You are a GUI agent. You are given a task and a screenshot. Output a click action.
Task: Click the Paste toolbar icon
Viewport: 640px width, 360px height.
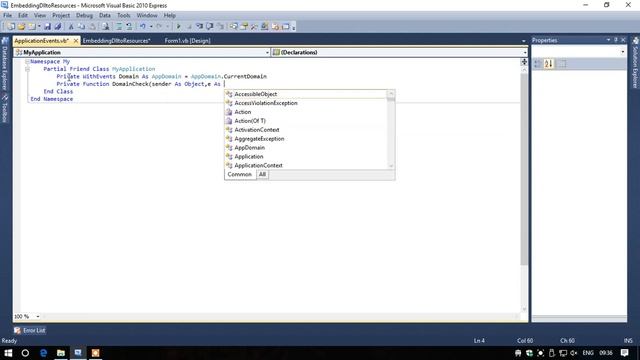93,27
